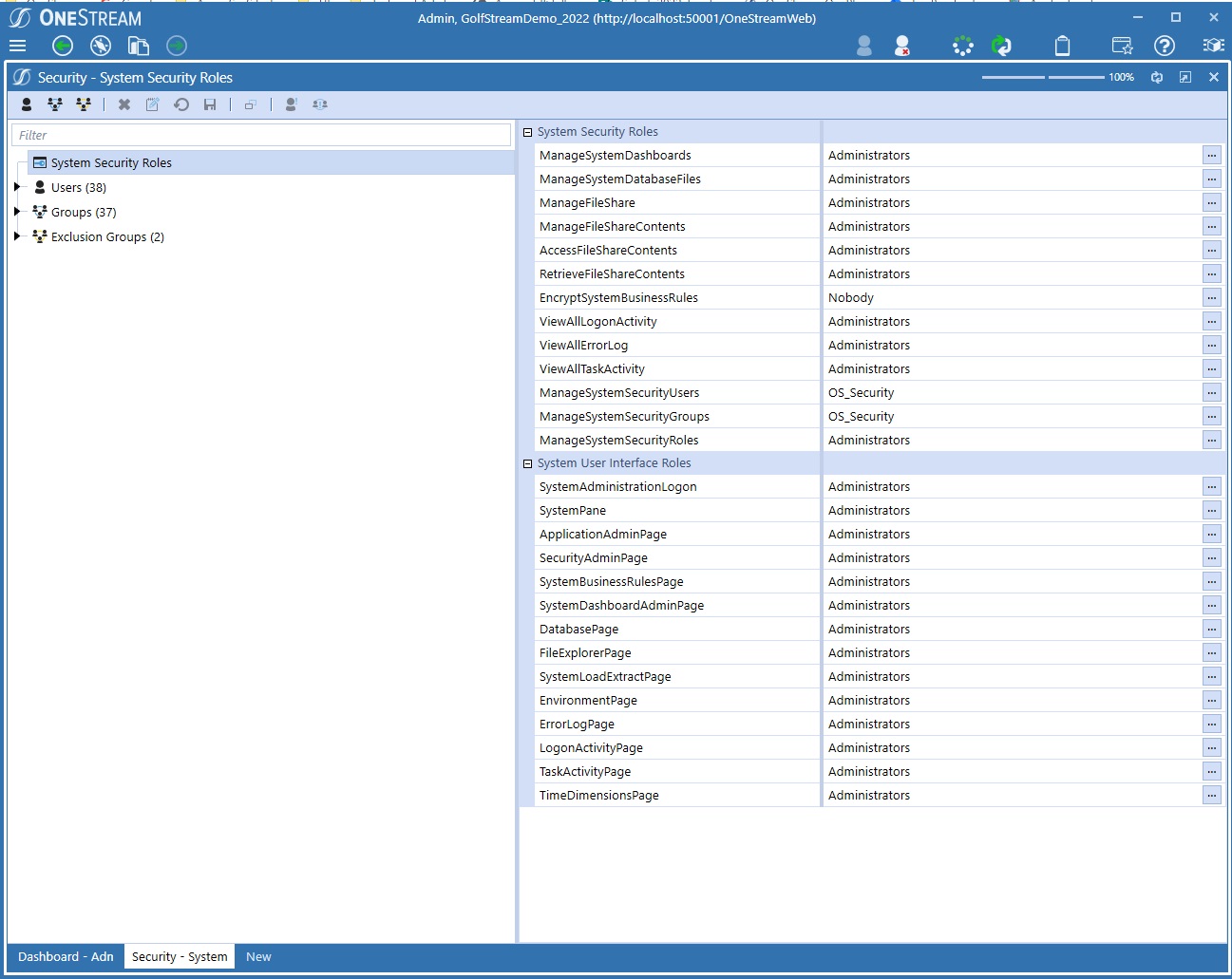Click ellipsis button for EncryptSystemBusinessRules row
This screenshot has height=979, width=1232.
1211,298
